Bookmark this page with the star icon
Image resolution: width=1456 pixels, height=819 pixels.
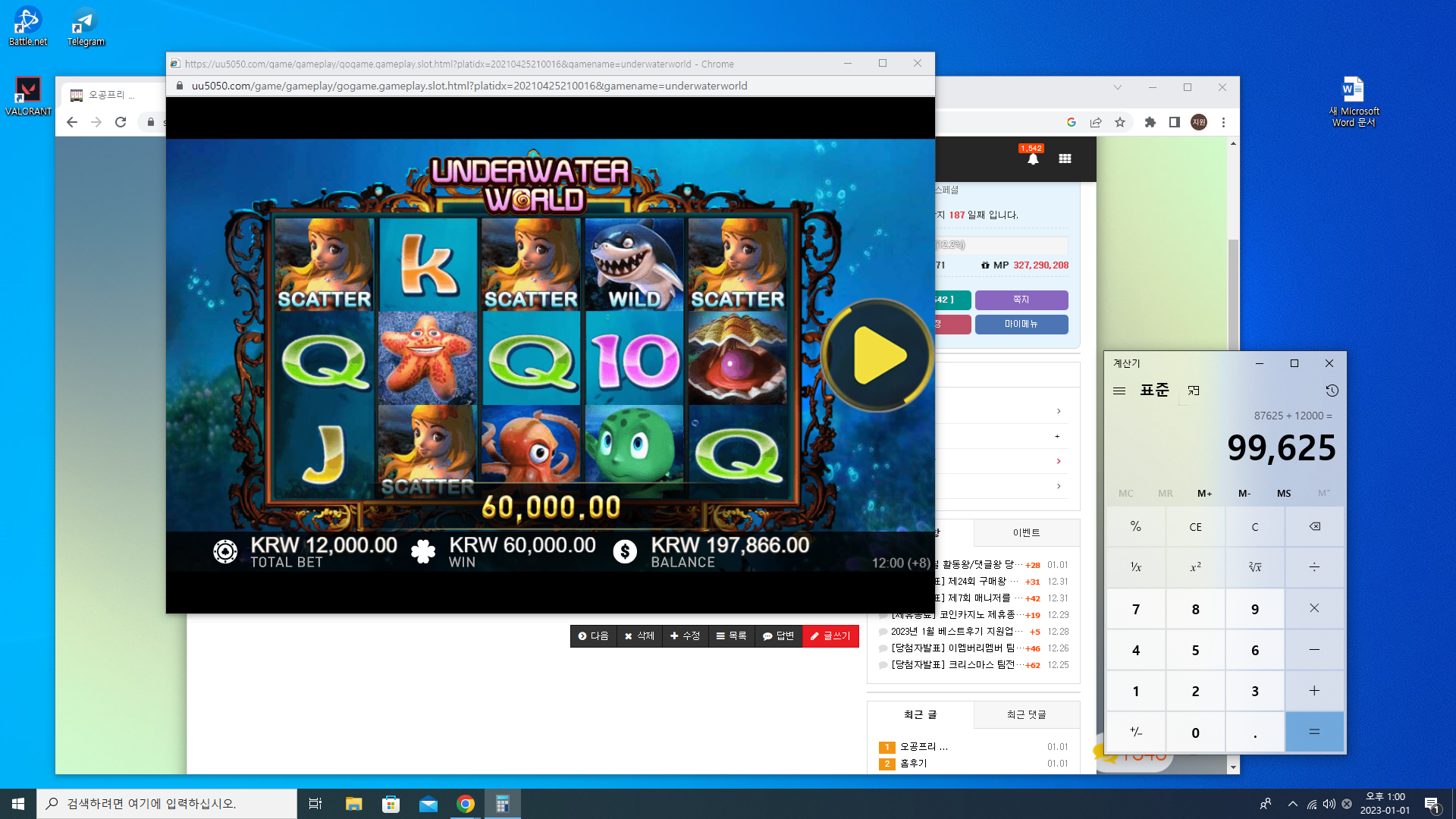(1120, 122)
